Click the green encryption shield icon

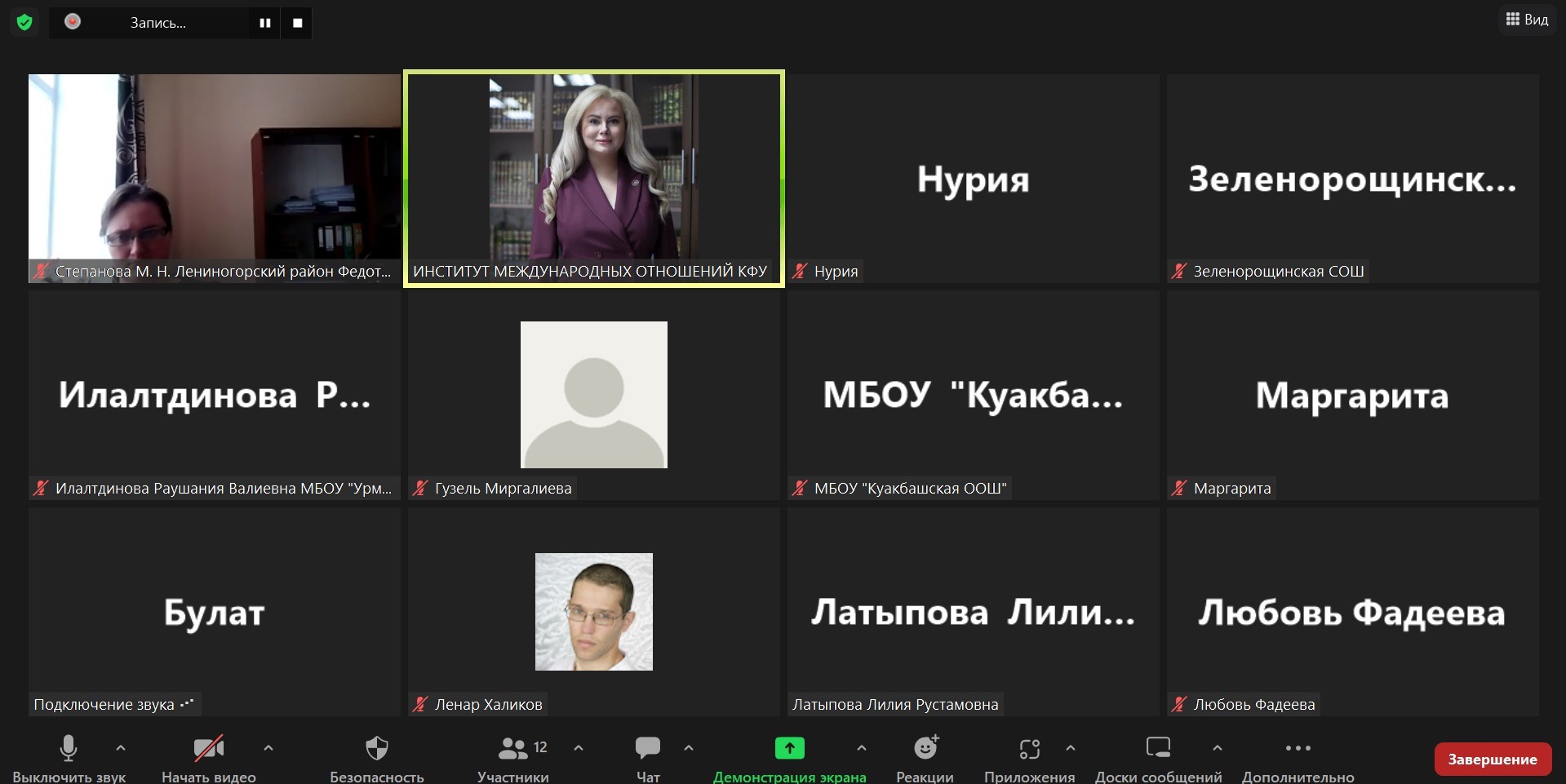tap(24, 22)
